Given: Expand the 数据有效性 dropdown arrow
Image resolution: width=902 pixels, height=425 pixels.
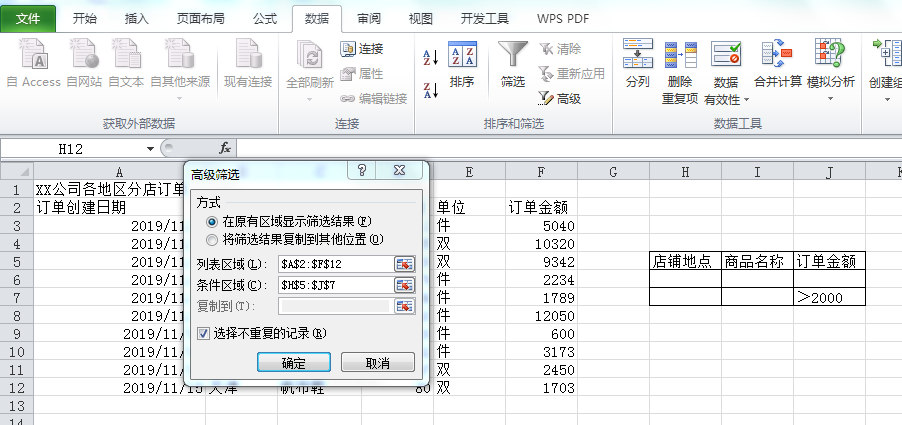Looking at the screenshot, I should pyautogui.click(x=747, y=100).
